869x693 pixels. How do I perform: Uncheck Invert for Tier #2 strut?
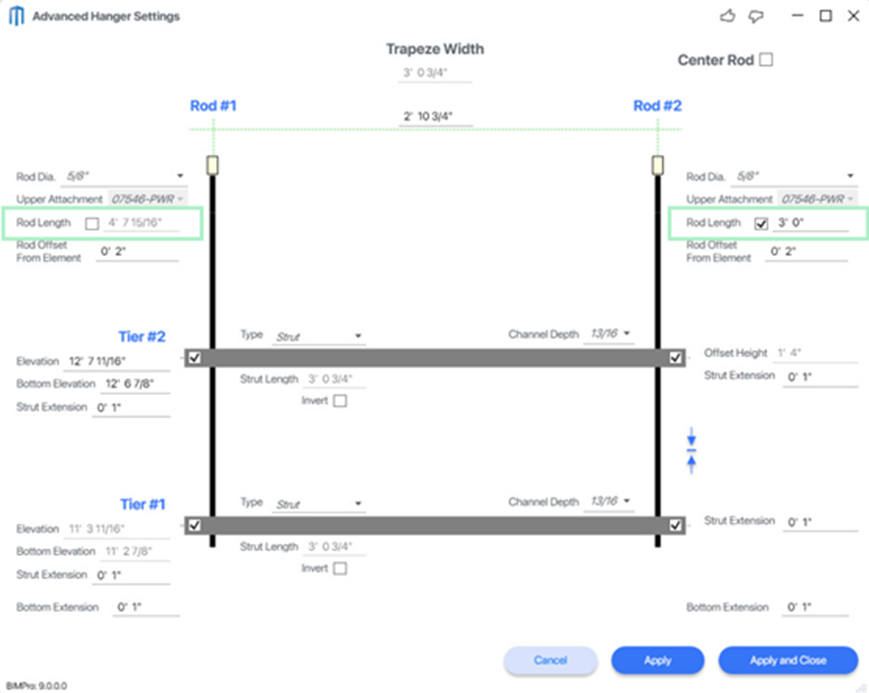pos(340,400)
